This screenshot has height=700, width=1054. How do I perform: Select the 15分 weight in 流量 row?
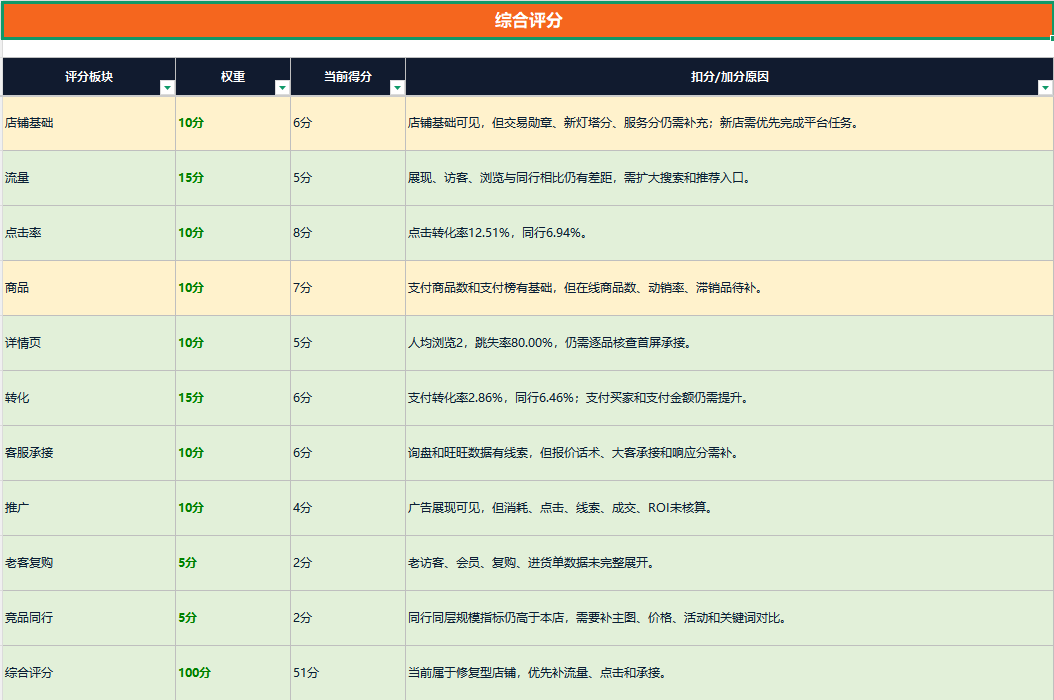[x=233, y=178]
